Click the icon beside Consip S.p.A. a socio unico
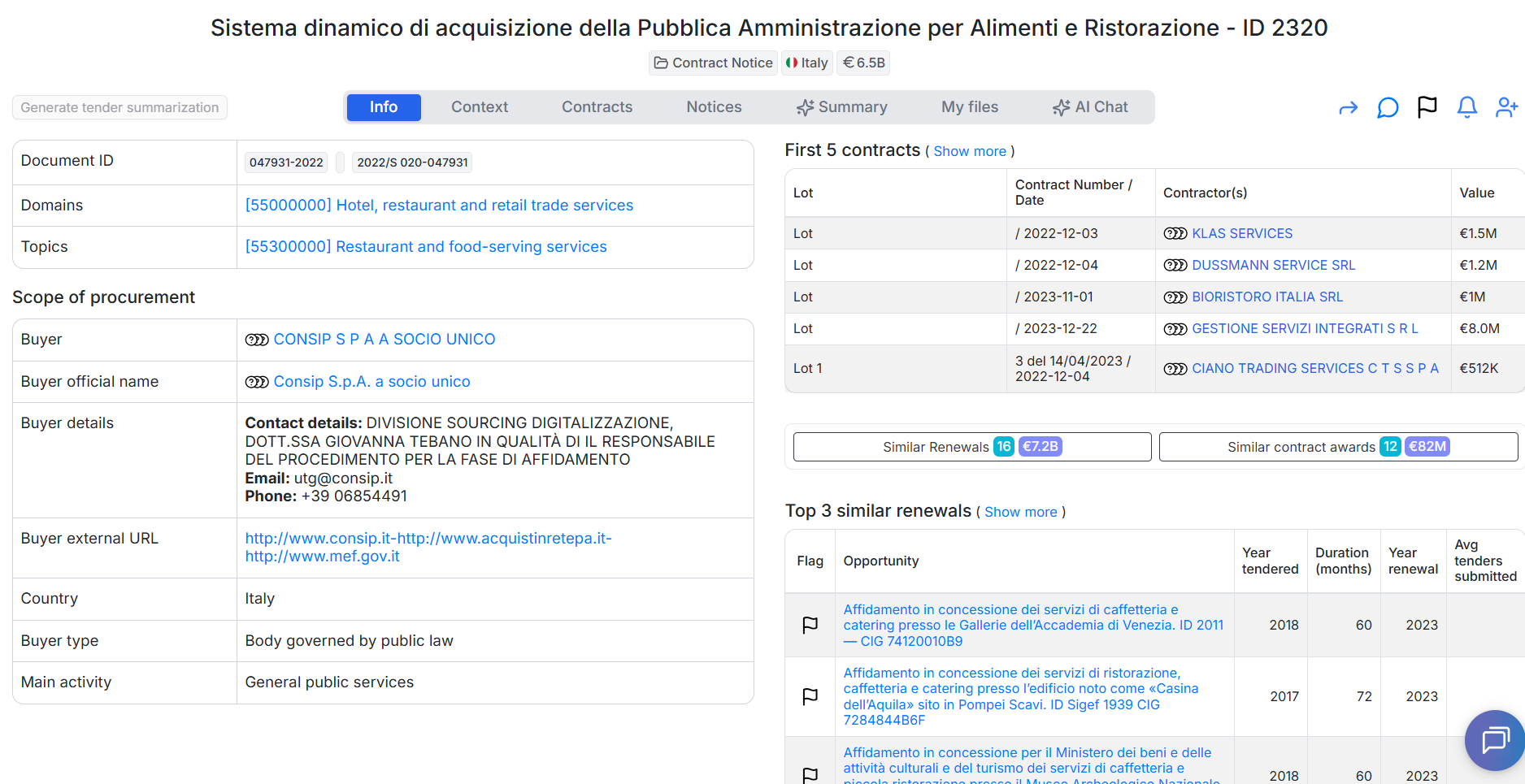This screenshot has height=784, width=1525. [257, 382]
